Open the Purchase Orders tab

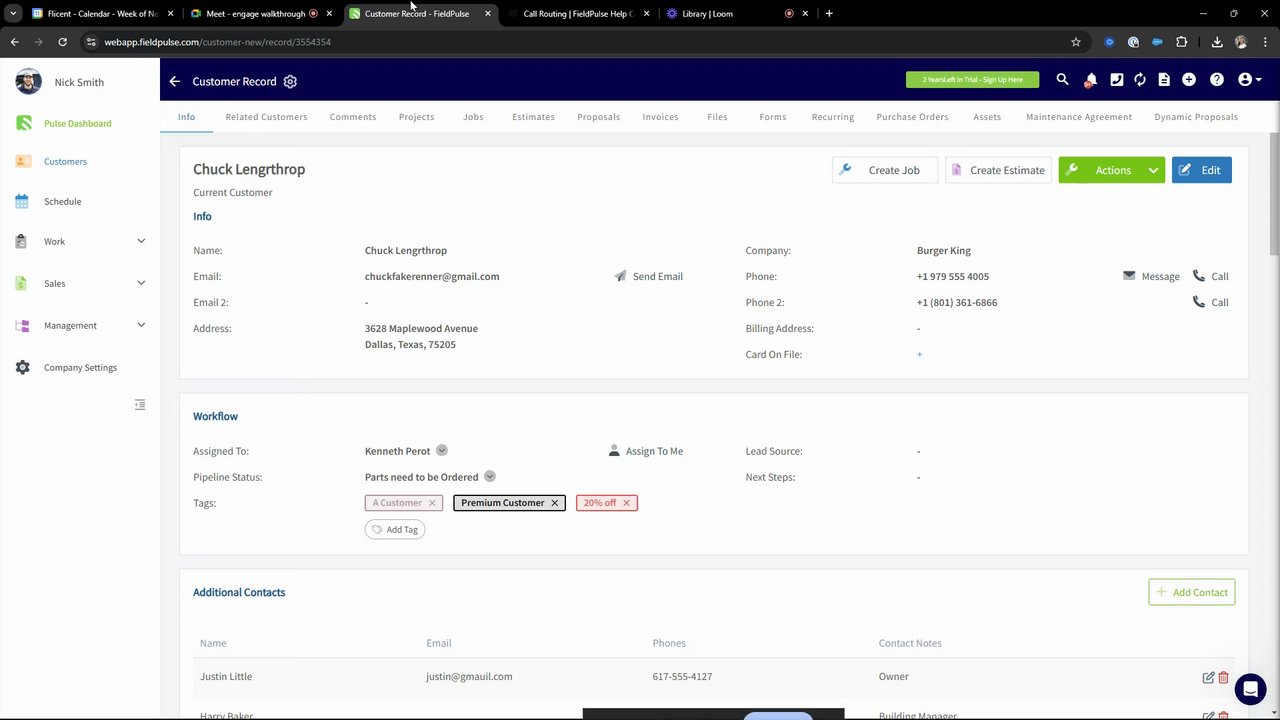pyautogui.click(x=912, y=117)
